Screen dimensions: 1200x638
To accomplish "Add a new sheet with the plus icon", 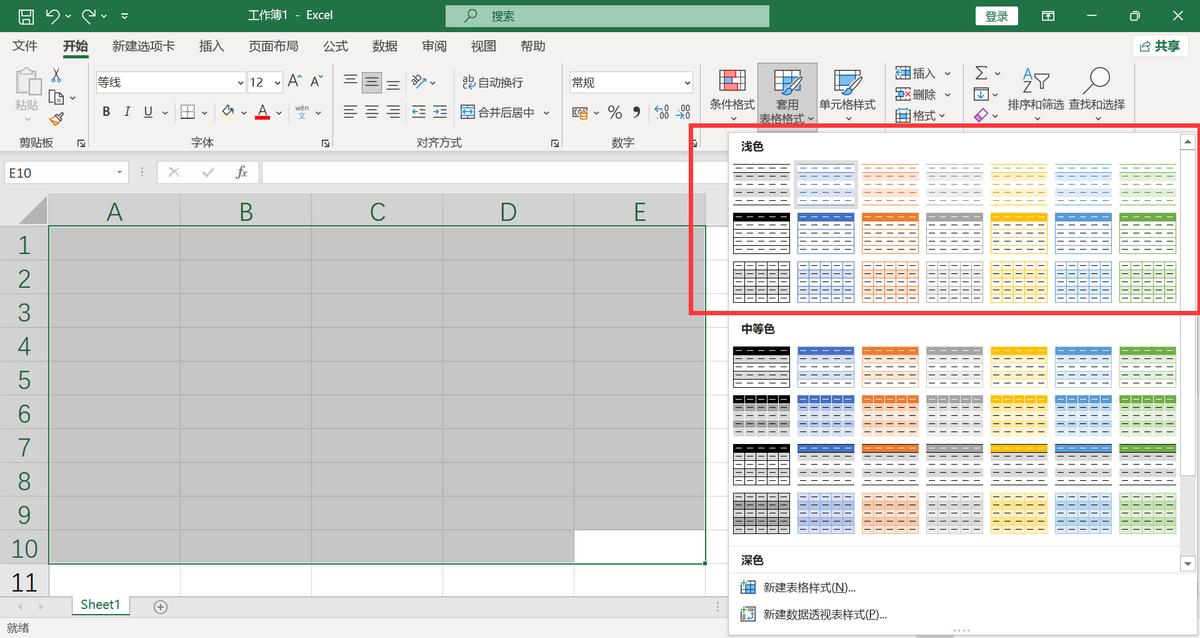I will tap(160, 606).
